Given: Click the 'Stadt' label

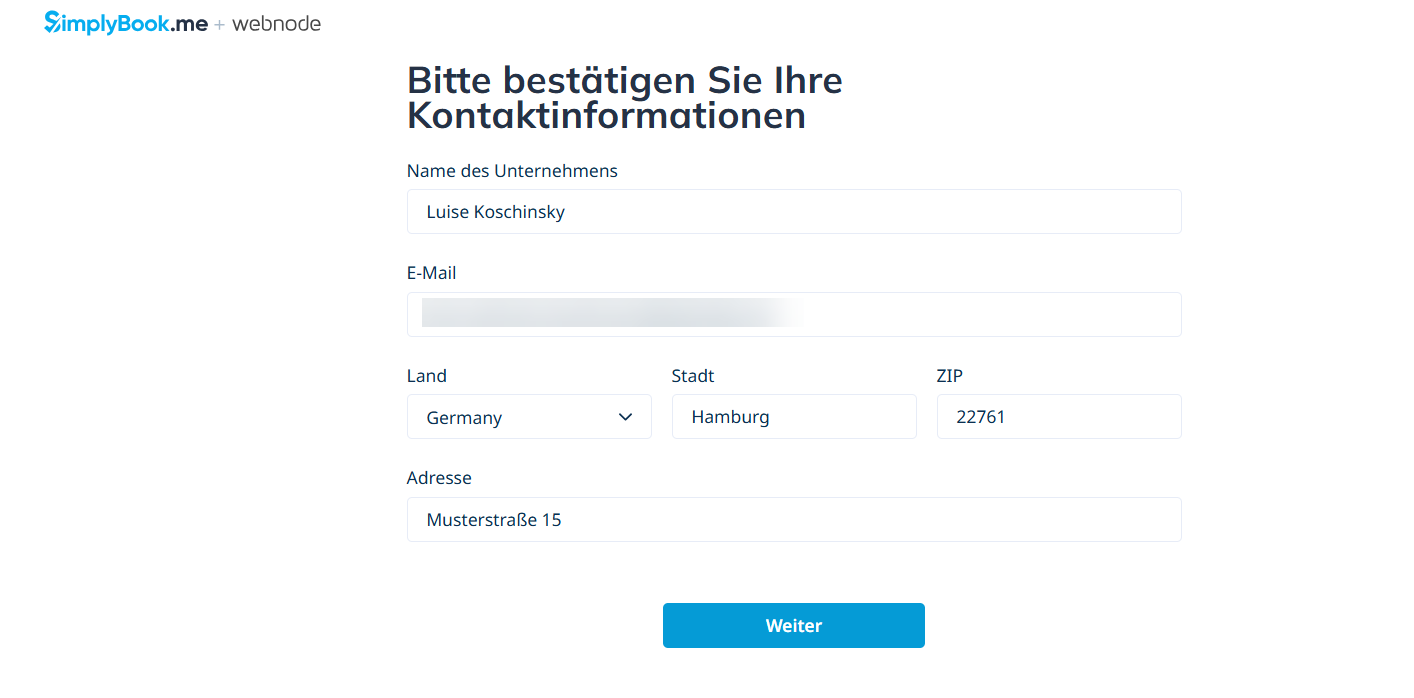Looking at the screenshot, I should (x=693, y=376).
